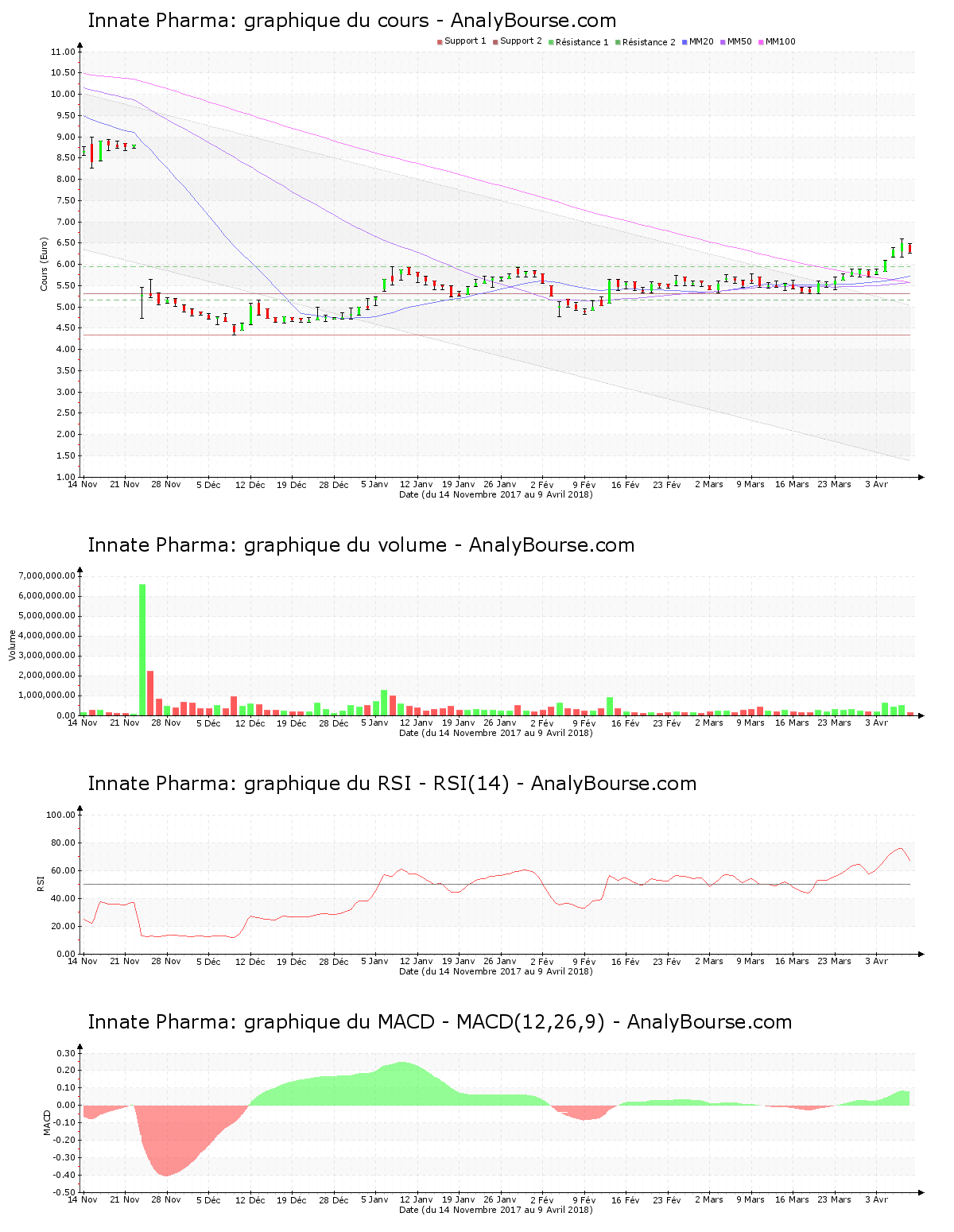This screenshot has height=1232, width=954.
Task: Click the tallest green volume bar
Action: coord(142,649)
